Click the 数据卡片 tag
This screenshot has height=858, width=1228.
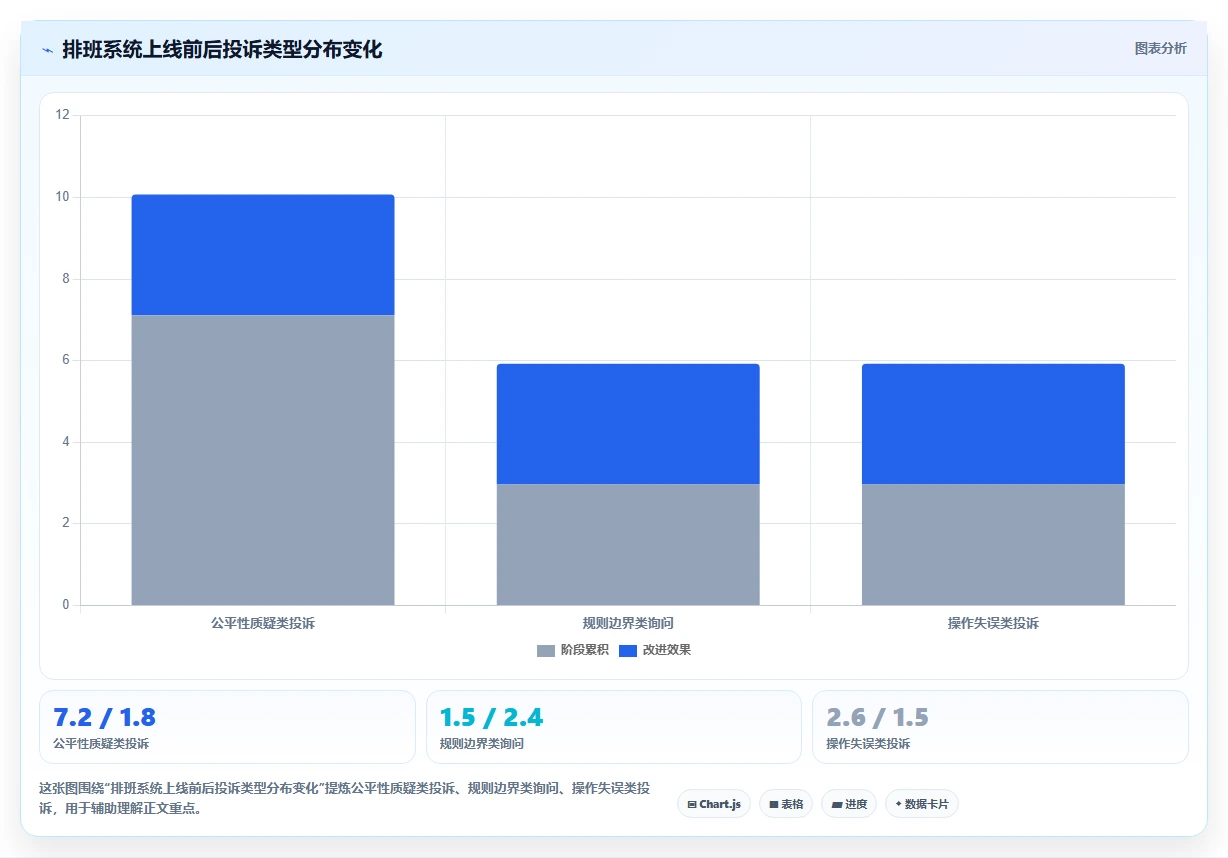922,804
